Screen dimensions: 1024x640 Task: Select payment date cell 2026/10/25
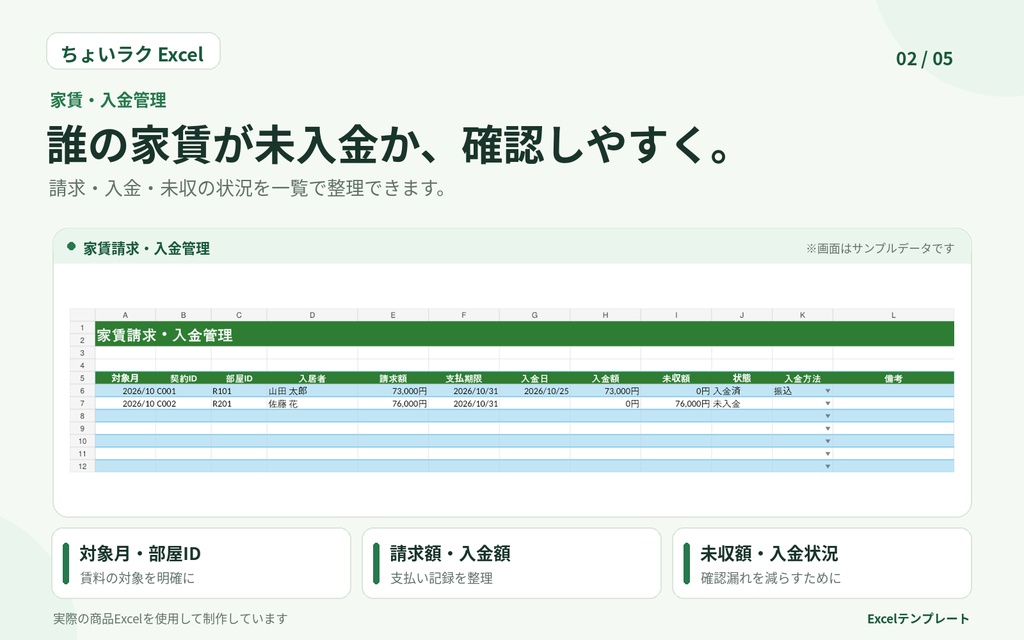pos(535,391)
